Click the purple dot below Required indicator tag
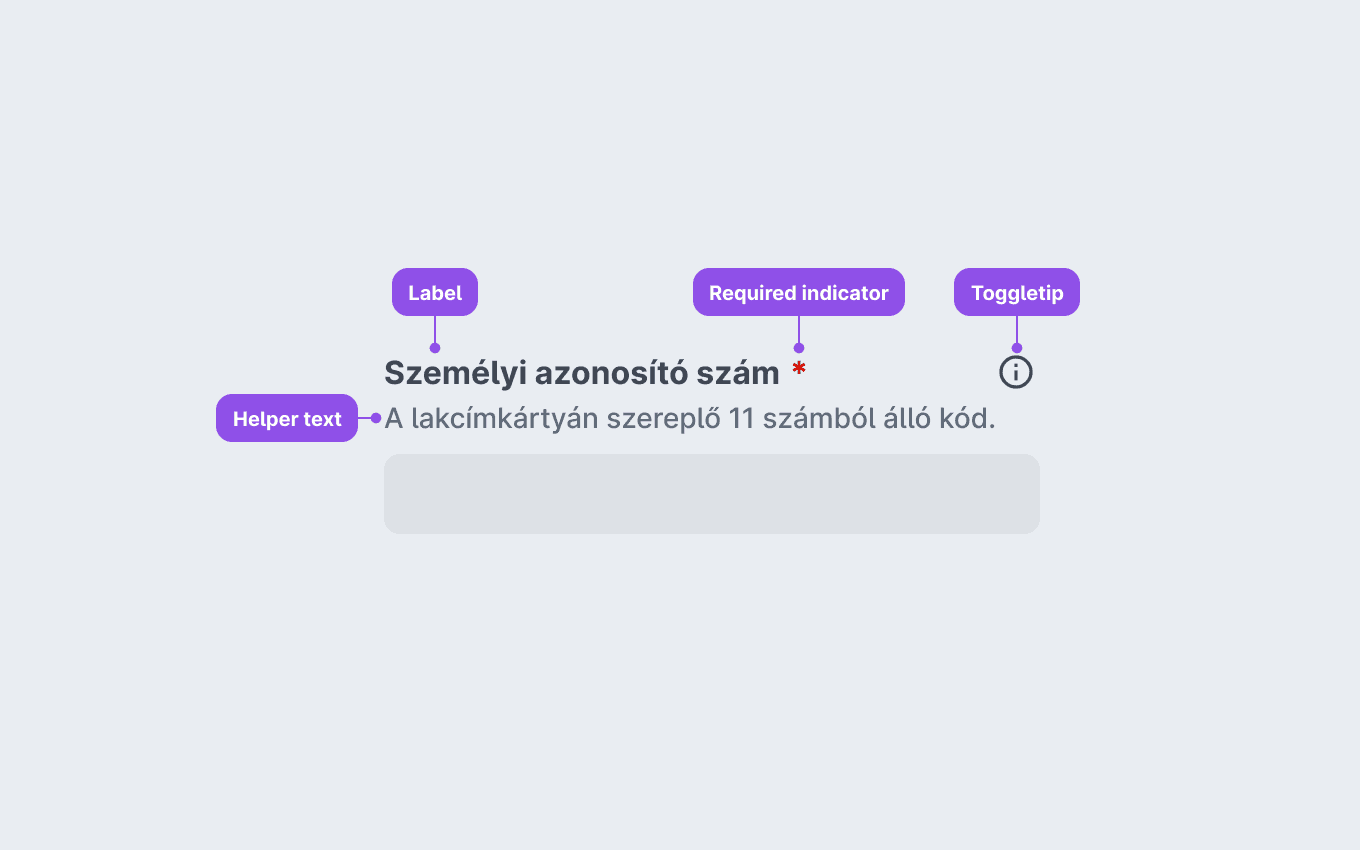1360x850 pixels. tap(799, 348)
